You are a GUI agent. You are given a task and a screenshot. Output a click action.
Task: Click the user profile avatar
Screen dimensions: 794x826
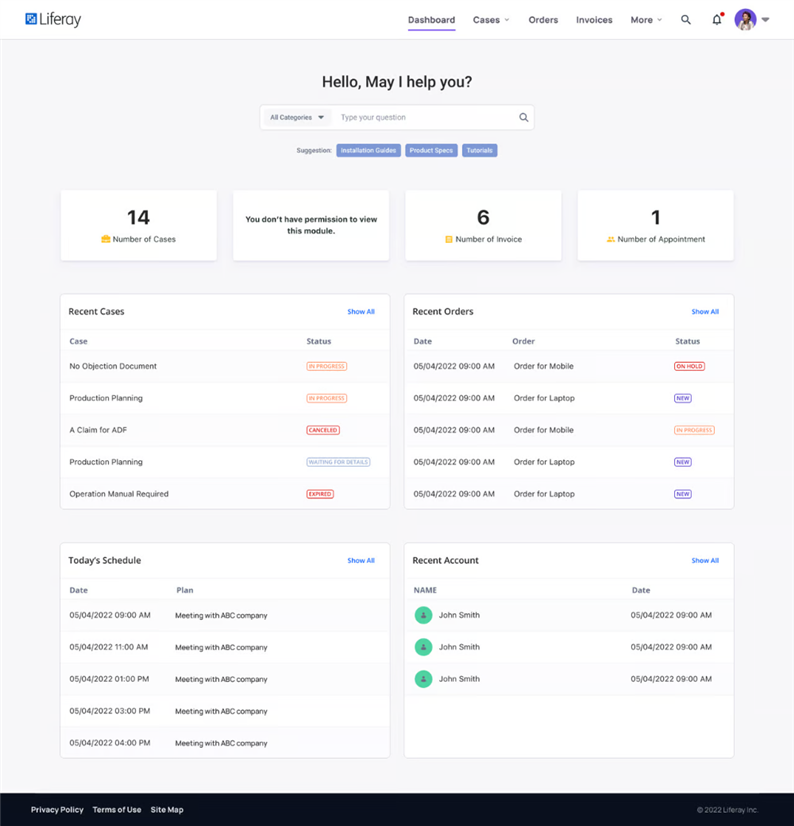tap(745, 20)
